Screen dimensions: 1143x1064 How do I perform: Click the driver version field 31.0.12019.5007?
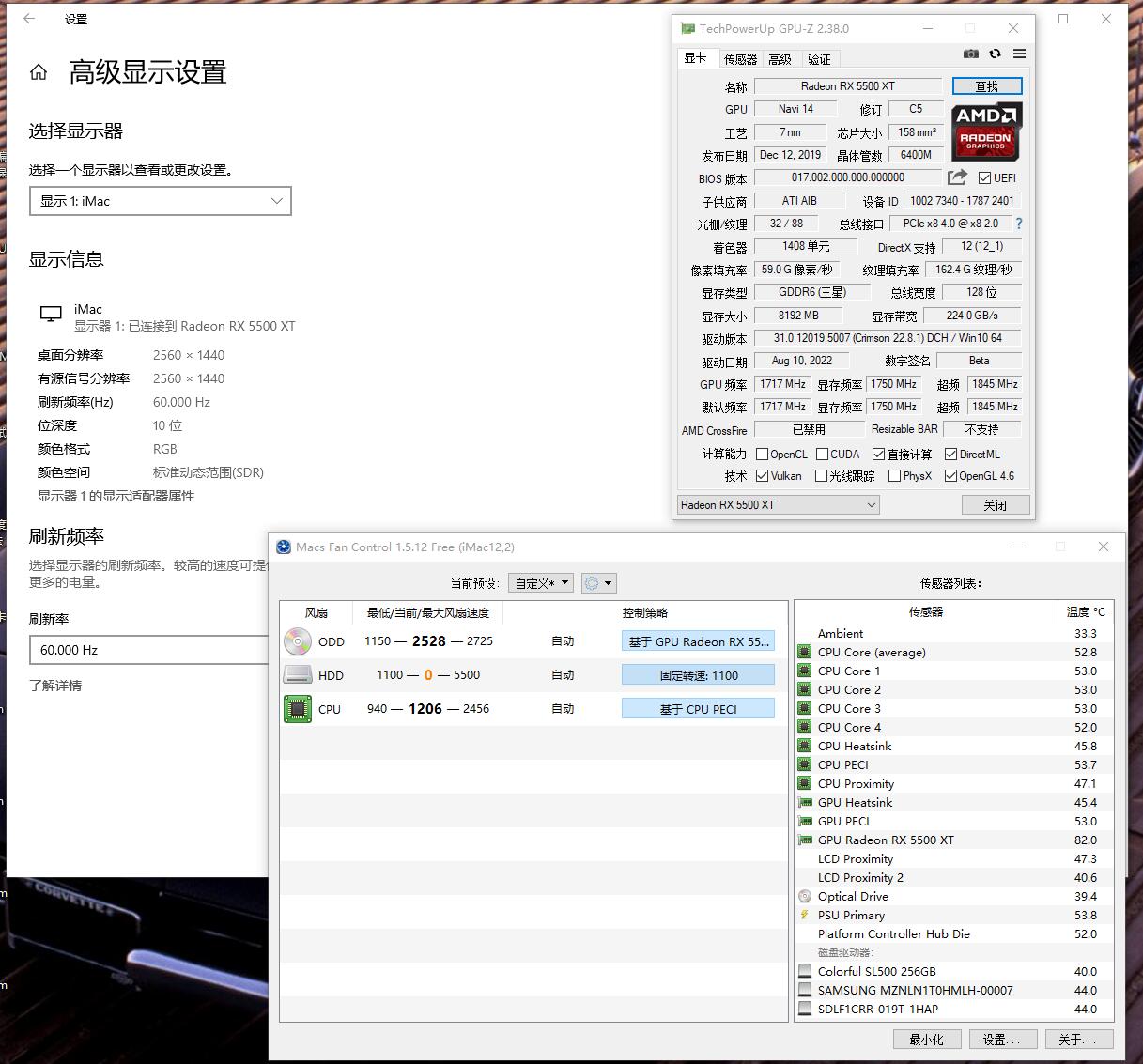tap(888, 338)
